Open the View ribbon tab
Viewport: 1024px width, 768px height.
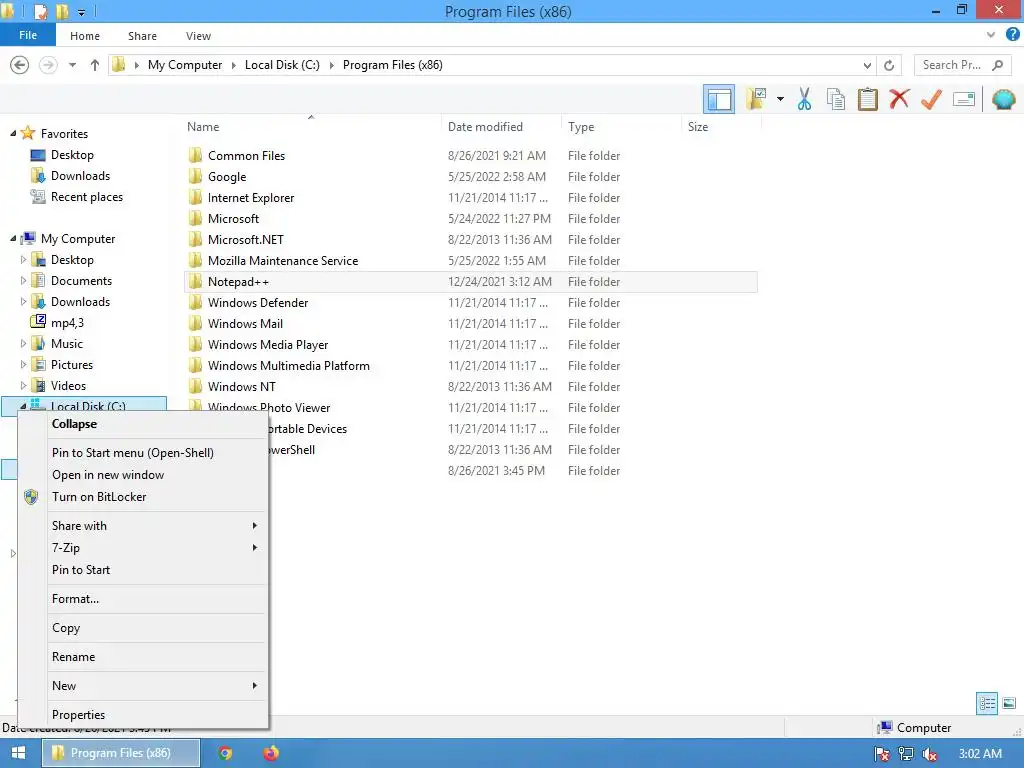click(x=198, y=36)
